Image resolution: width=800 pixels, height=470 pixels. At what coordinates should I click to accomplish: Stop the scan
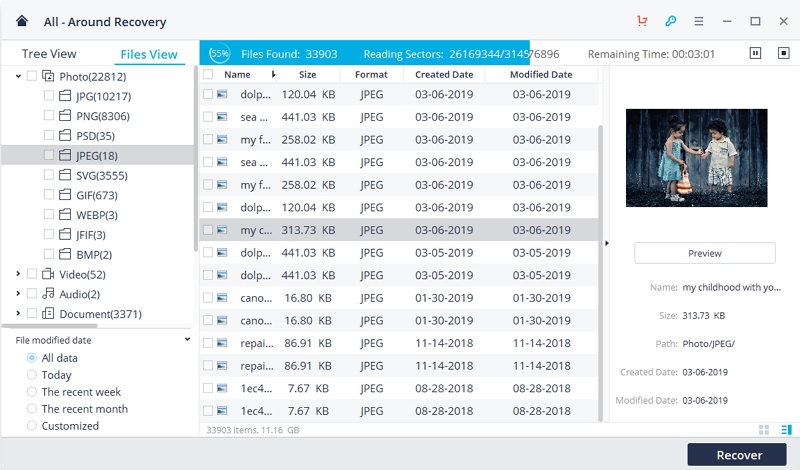point(784,53)
